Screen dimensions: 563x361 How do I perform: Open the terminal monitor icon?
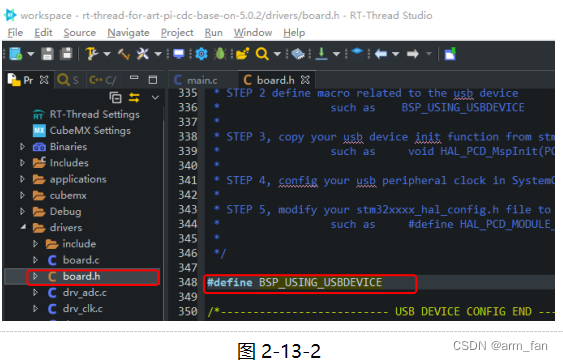pyautogui.click(x=178, y=54)
